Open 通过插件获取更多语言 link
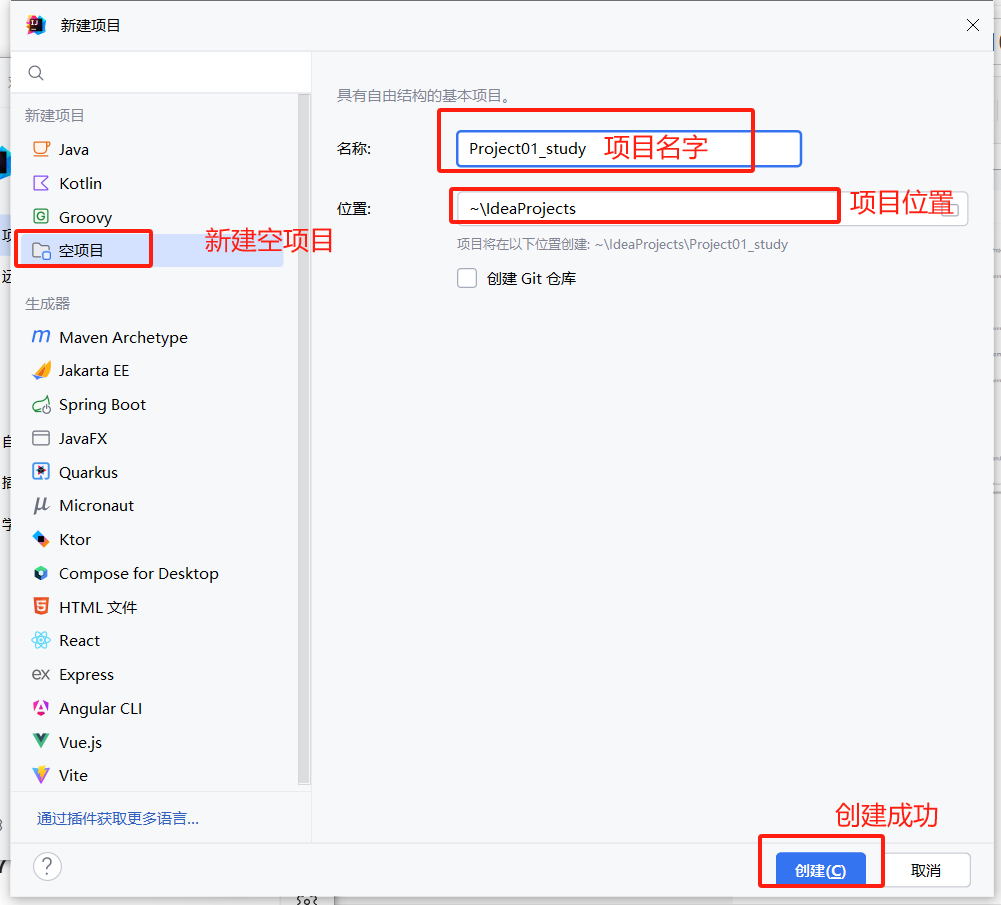 point(118,818)
